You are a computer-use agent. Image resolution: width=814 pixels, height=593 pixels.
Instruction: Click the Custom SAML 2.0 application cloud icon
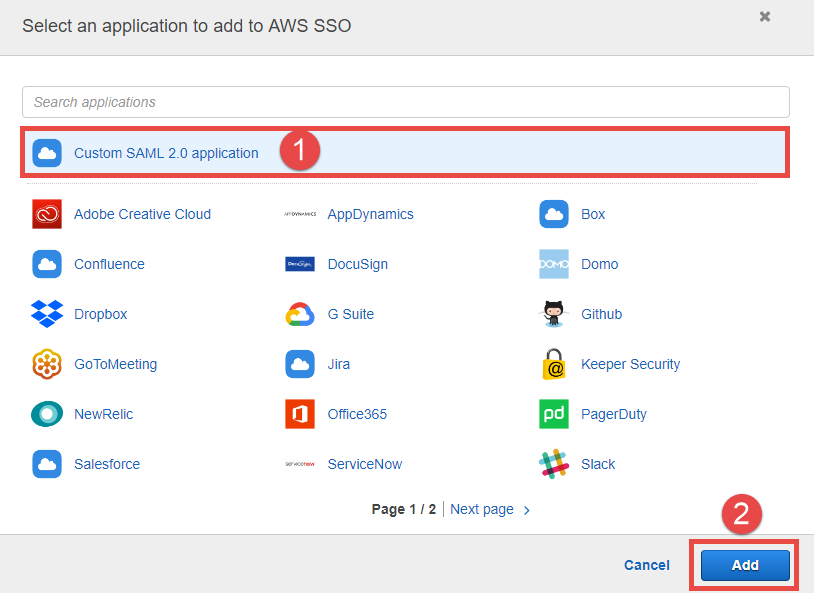click(47, 153)
